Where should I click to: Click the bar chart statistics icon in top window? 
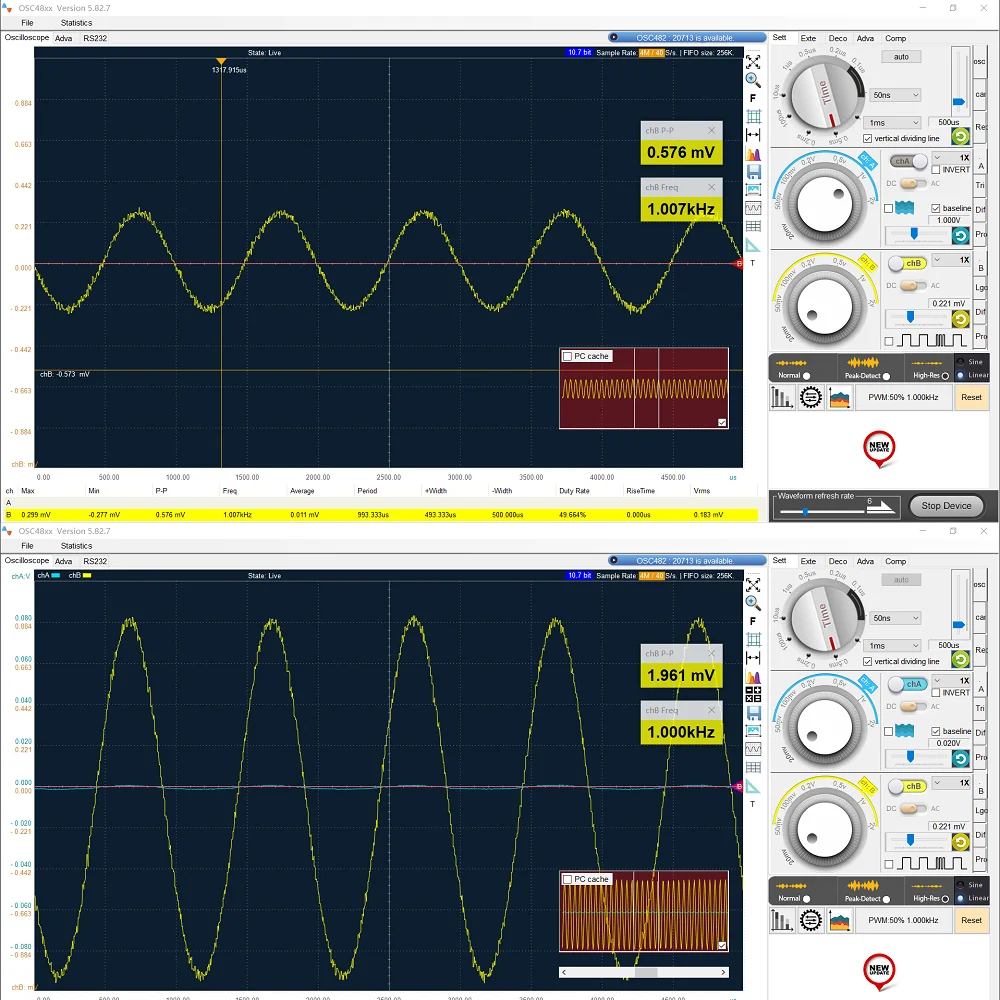(782, 397)
